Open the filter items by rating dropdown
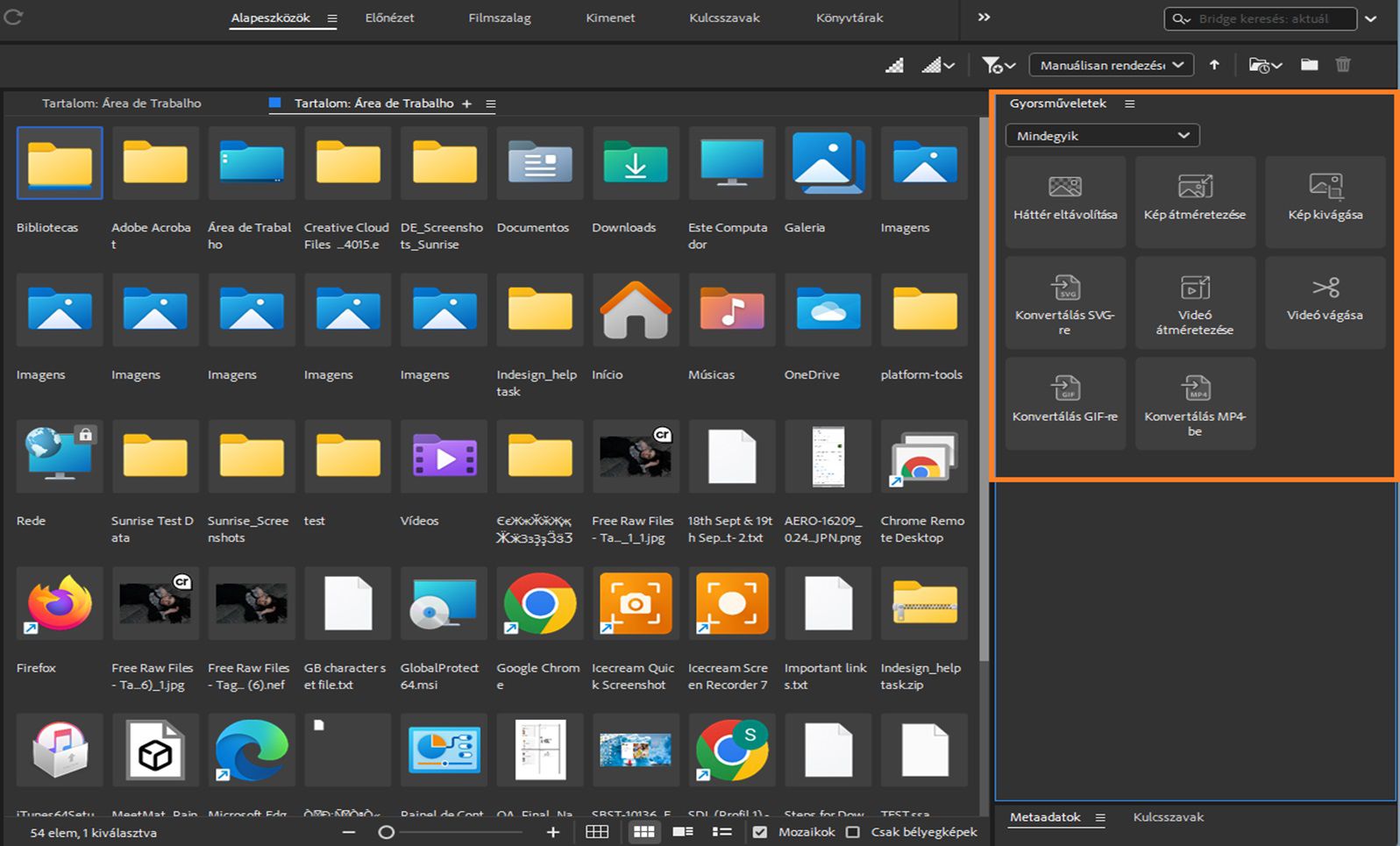 998,65
